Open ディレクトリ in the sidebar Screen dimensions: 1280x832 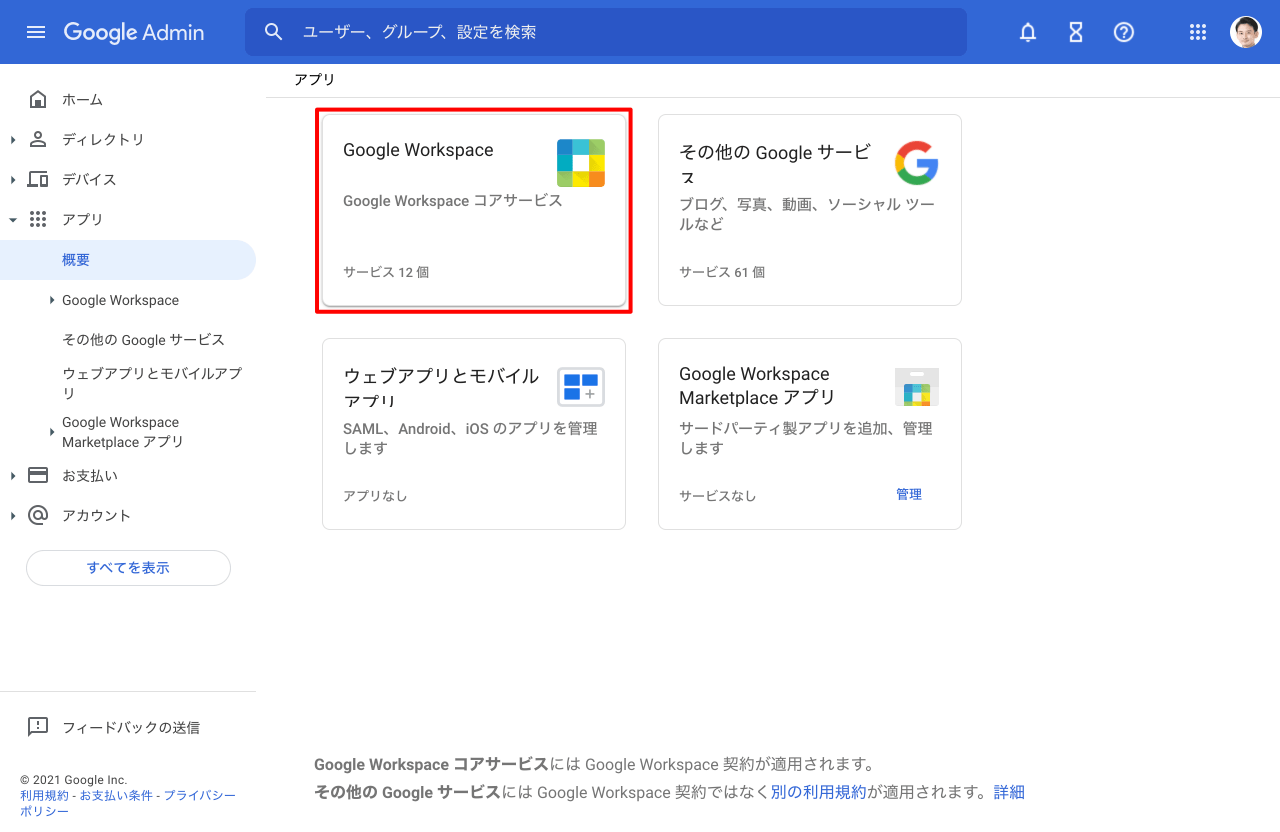pyautogui.click(x=103, y=139)
